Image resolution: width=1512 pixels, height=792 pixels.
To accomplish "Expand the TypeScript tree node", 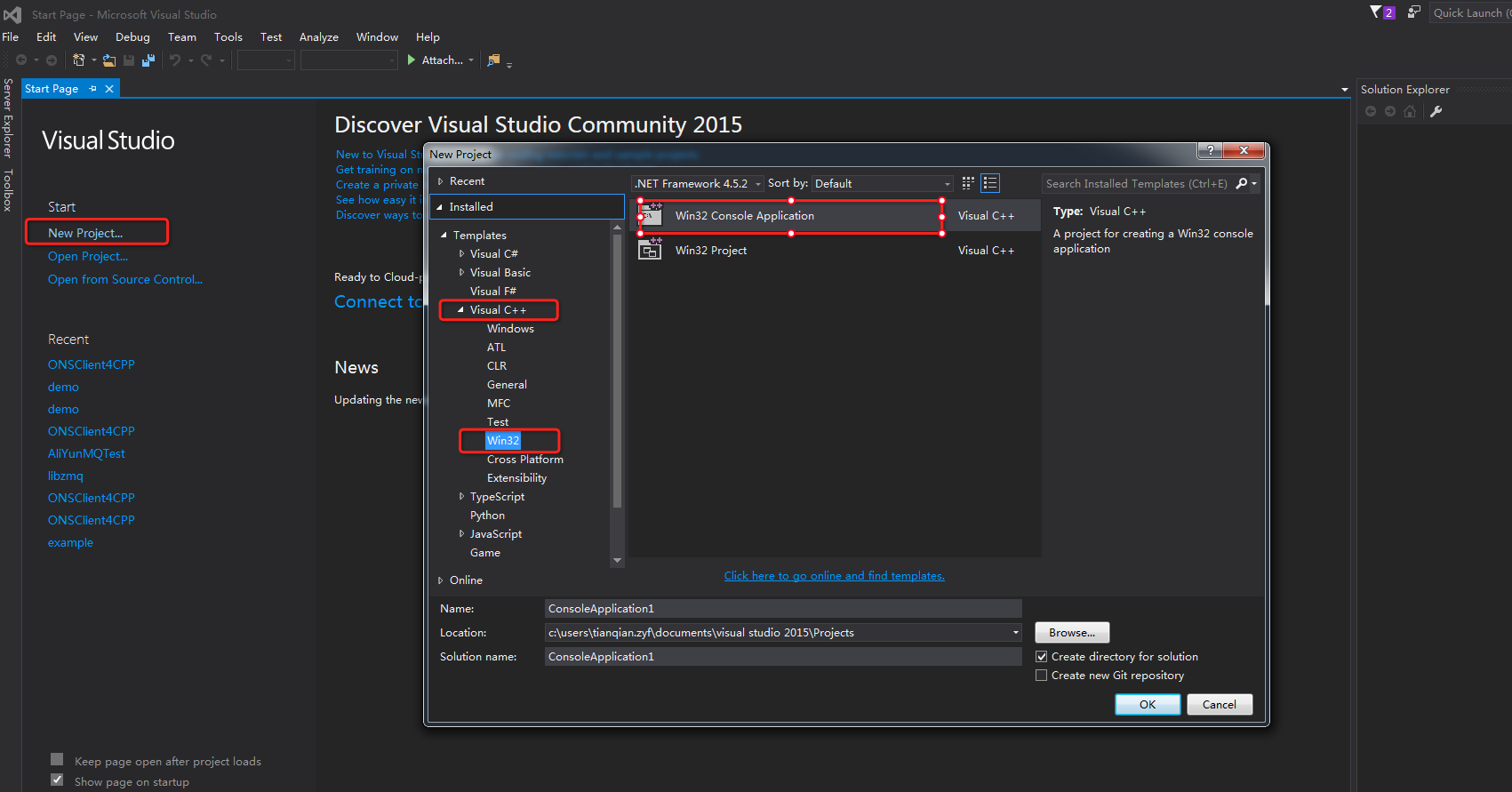I will [461, 497].
